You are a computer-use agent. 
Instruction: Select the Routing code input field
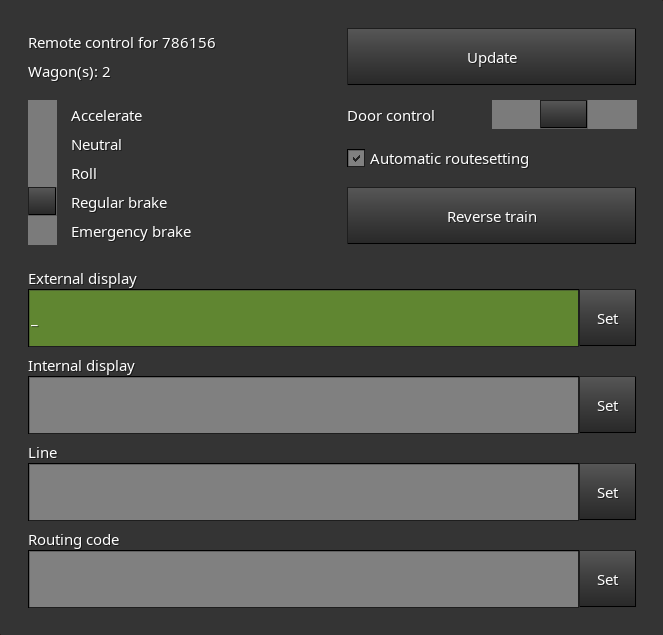[303, 580]
